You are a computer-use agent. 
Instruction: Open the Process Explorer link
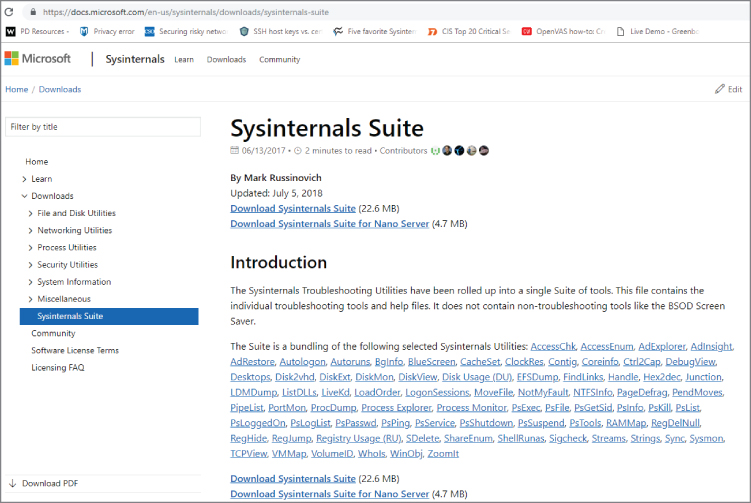[396, 408]
